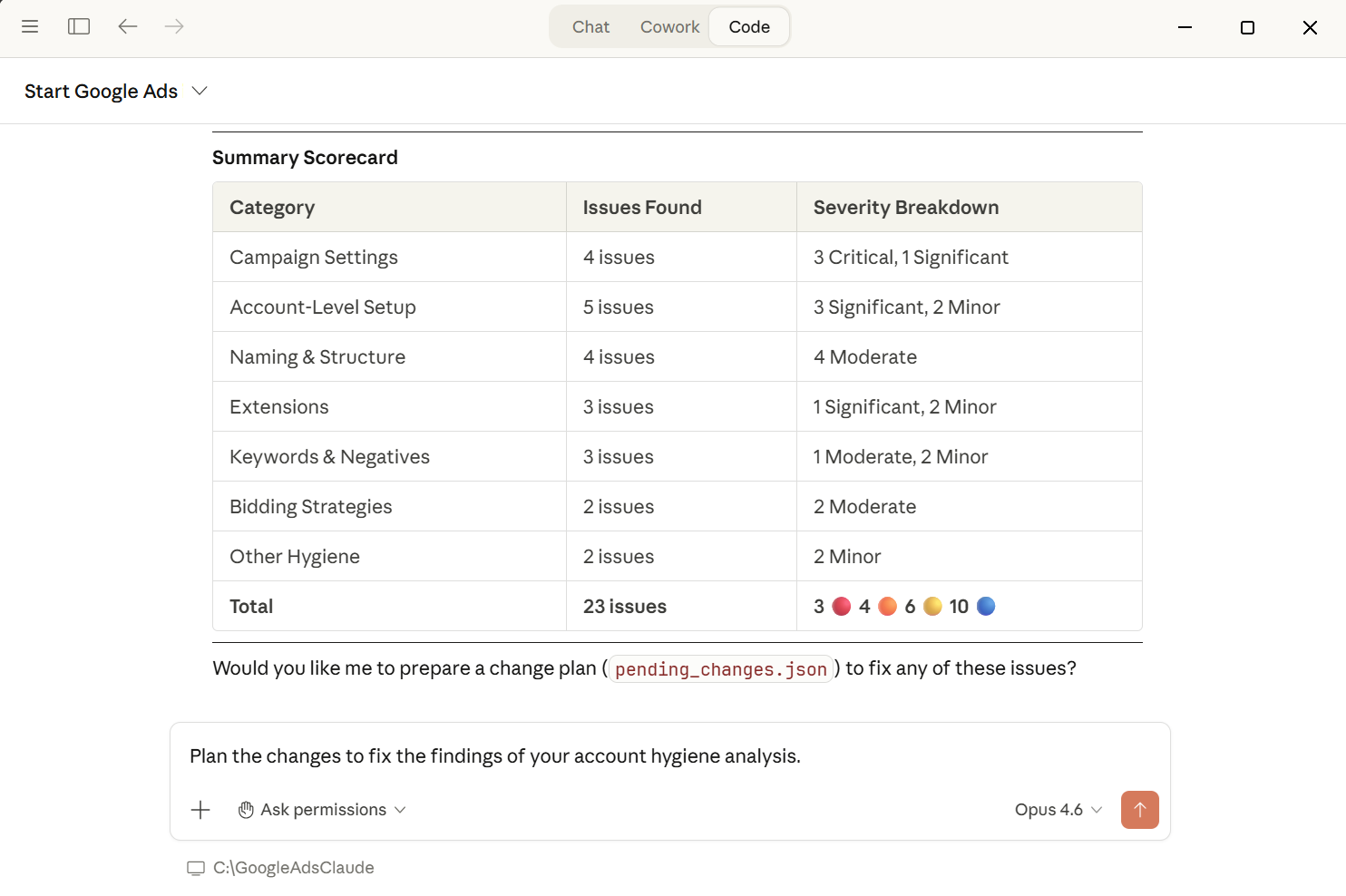
Task: Toggle the sidebar panel icon
Action: 79,27
